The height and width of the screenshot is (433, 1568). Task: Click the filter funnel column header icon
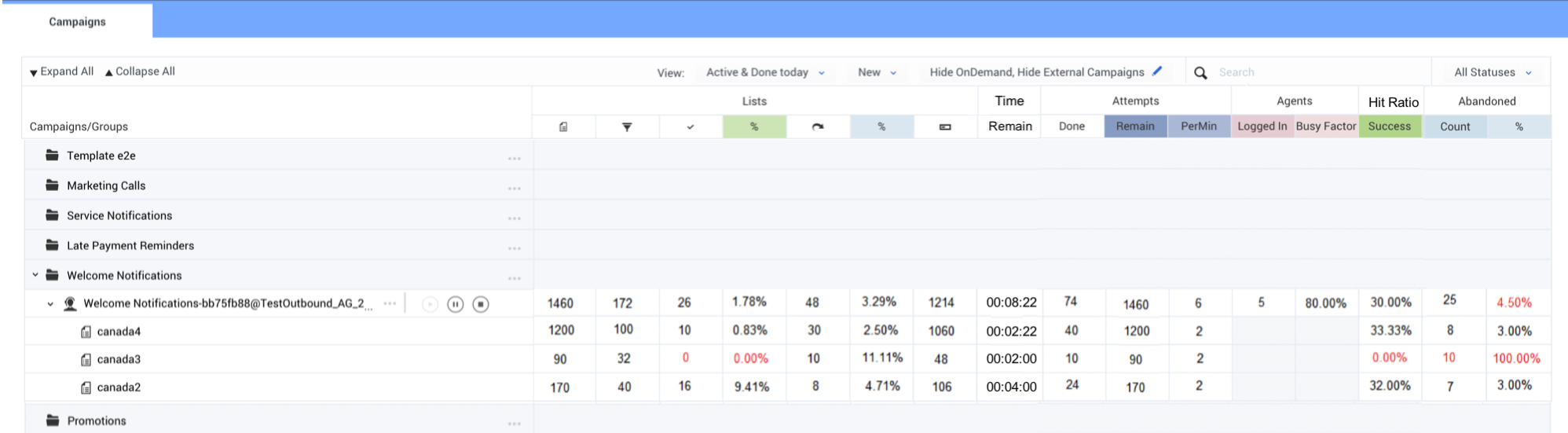coord(627,127)
